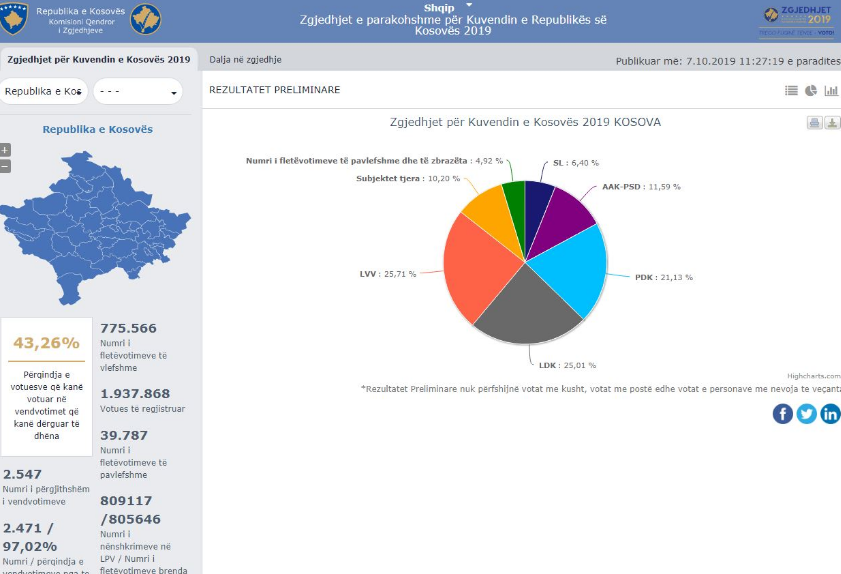Image resolution: width=841 pixels, height=574 pixels.
Task: Open the Republika e Kosovës region dropdown
Action: point(44,92)
